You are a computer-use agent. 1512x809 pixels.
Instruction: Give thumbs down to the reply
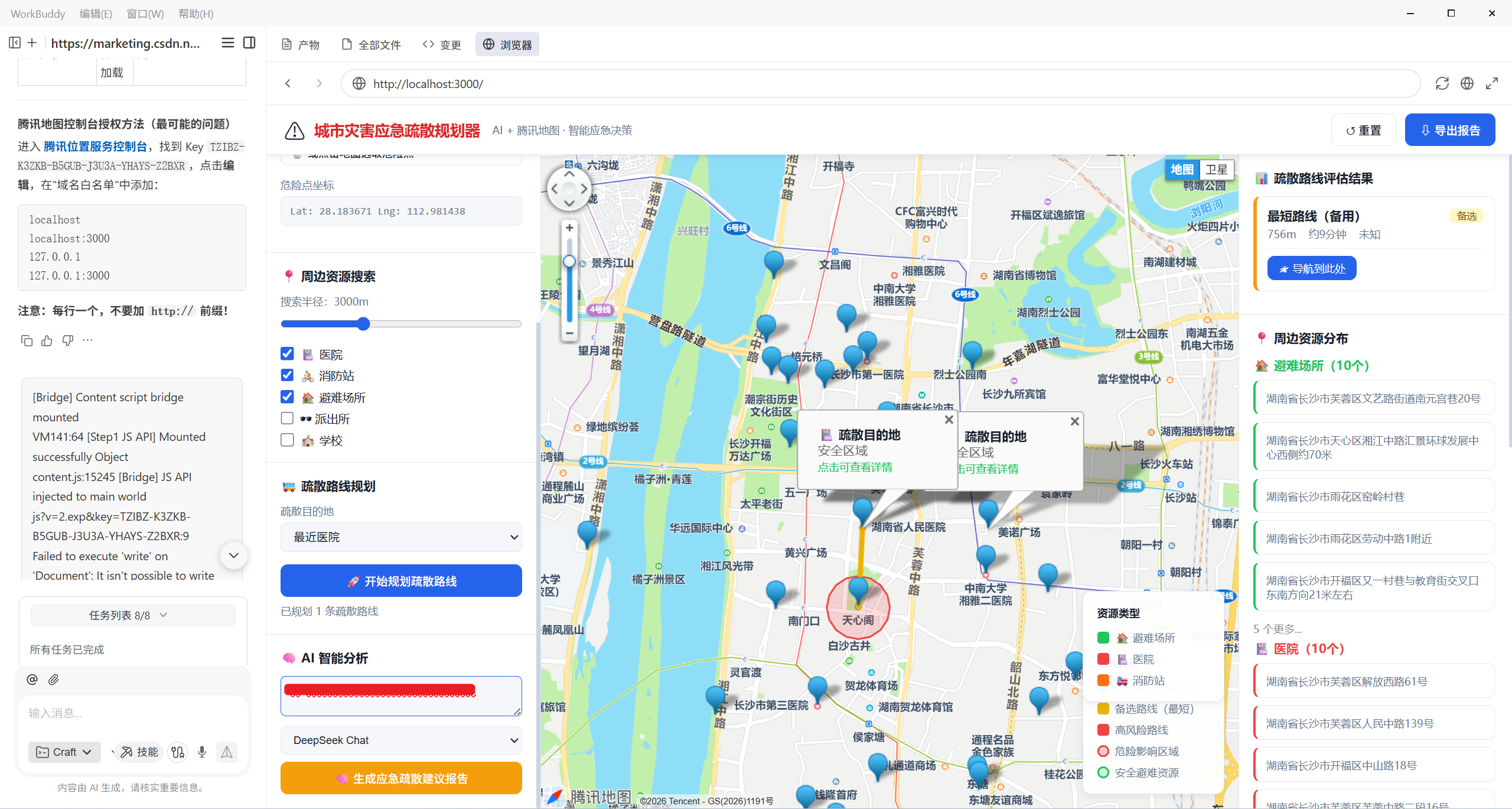(x=68, y=340)
